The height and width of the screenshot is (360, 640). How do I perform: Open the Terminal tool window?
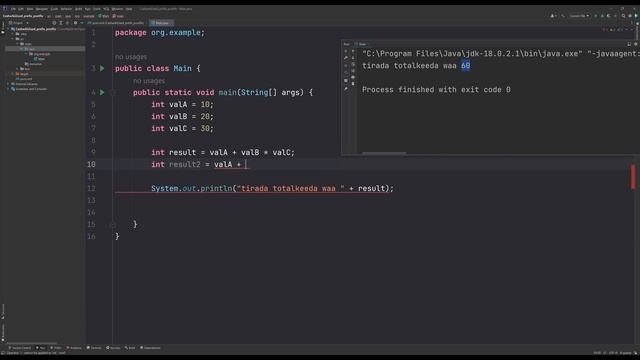(94, 348)
